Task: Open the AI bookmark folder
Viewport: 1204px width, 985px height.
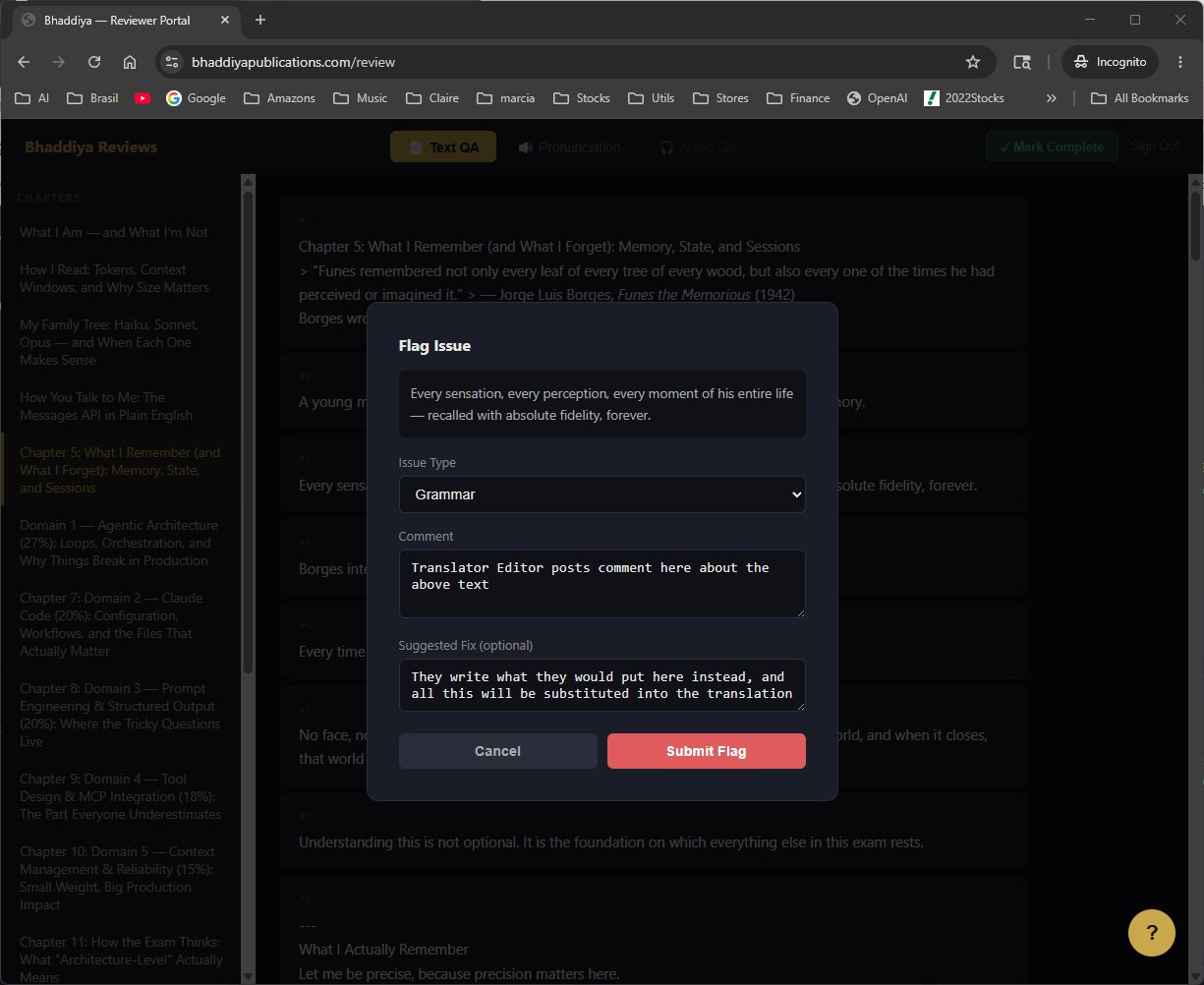Action: coord(31,98)
